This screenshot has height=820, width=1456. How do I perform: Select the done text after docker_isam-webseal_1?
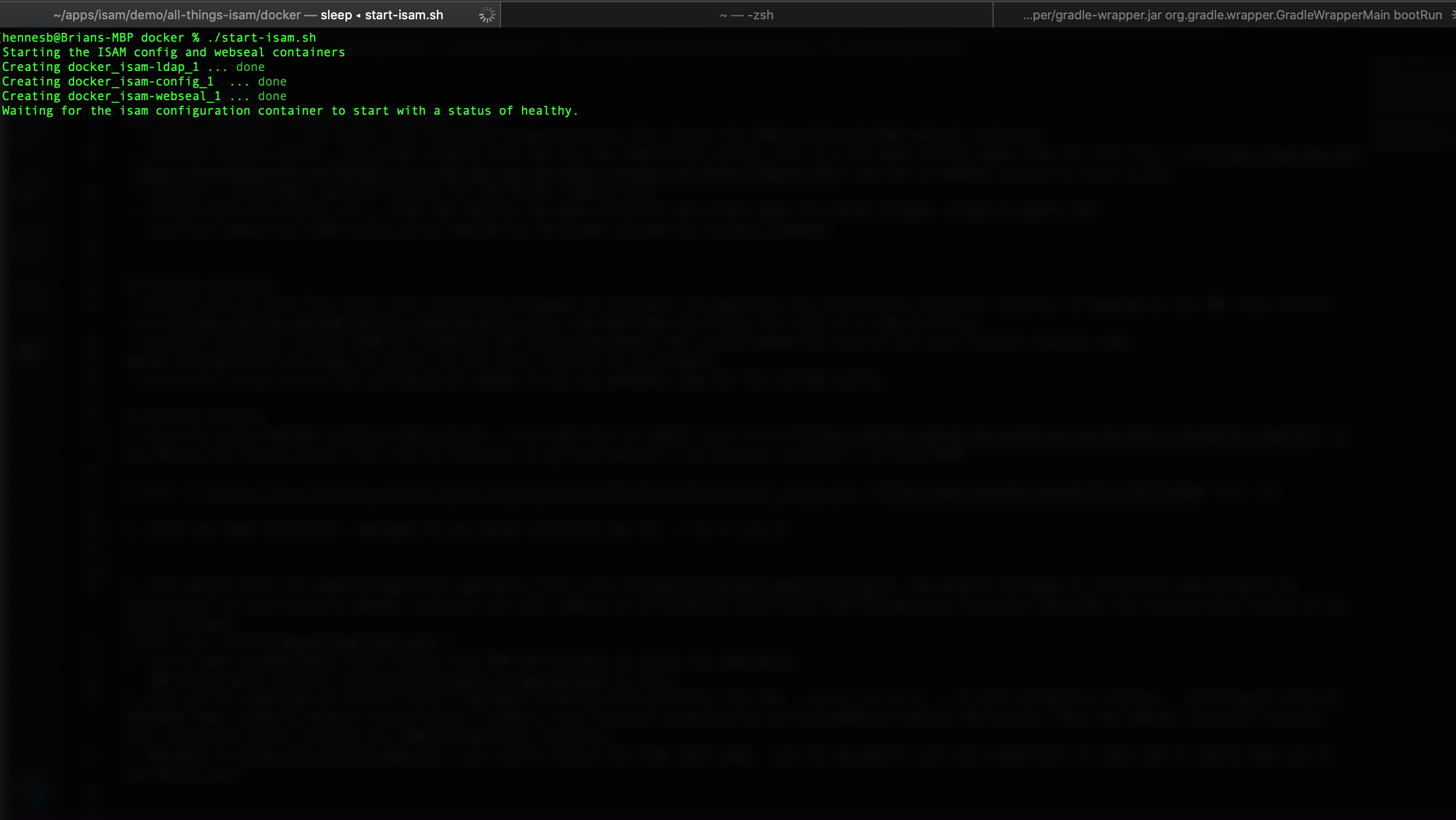[x=272, y=96]
